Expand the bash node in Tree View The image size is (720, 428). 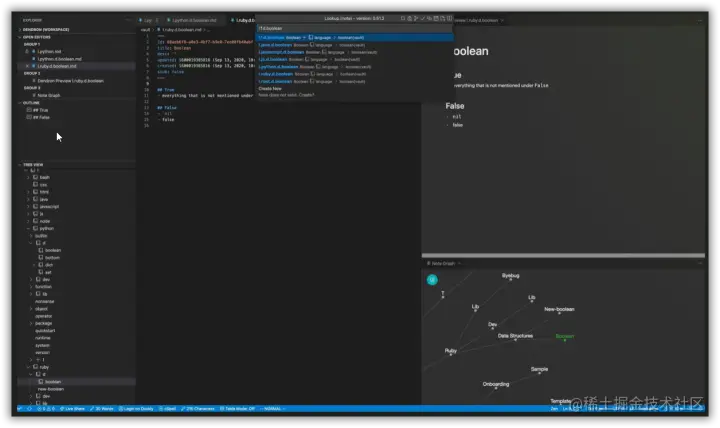[28, 177]
